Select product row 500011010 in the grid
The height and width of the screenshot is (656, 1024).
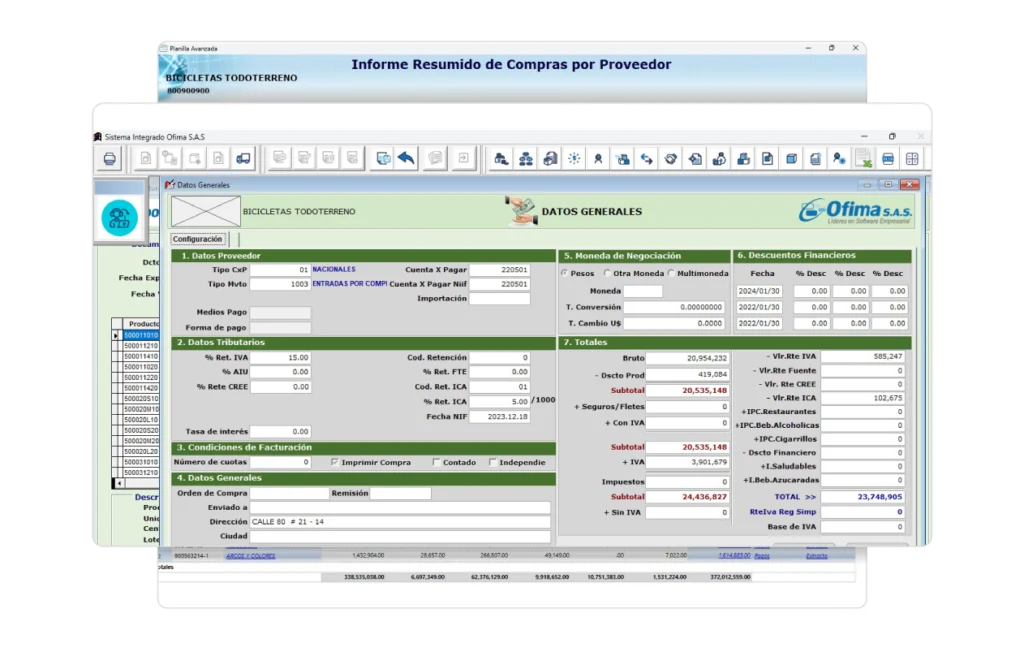point(141,335)
